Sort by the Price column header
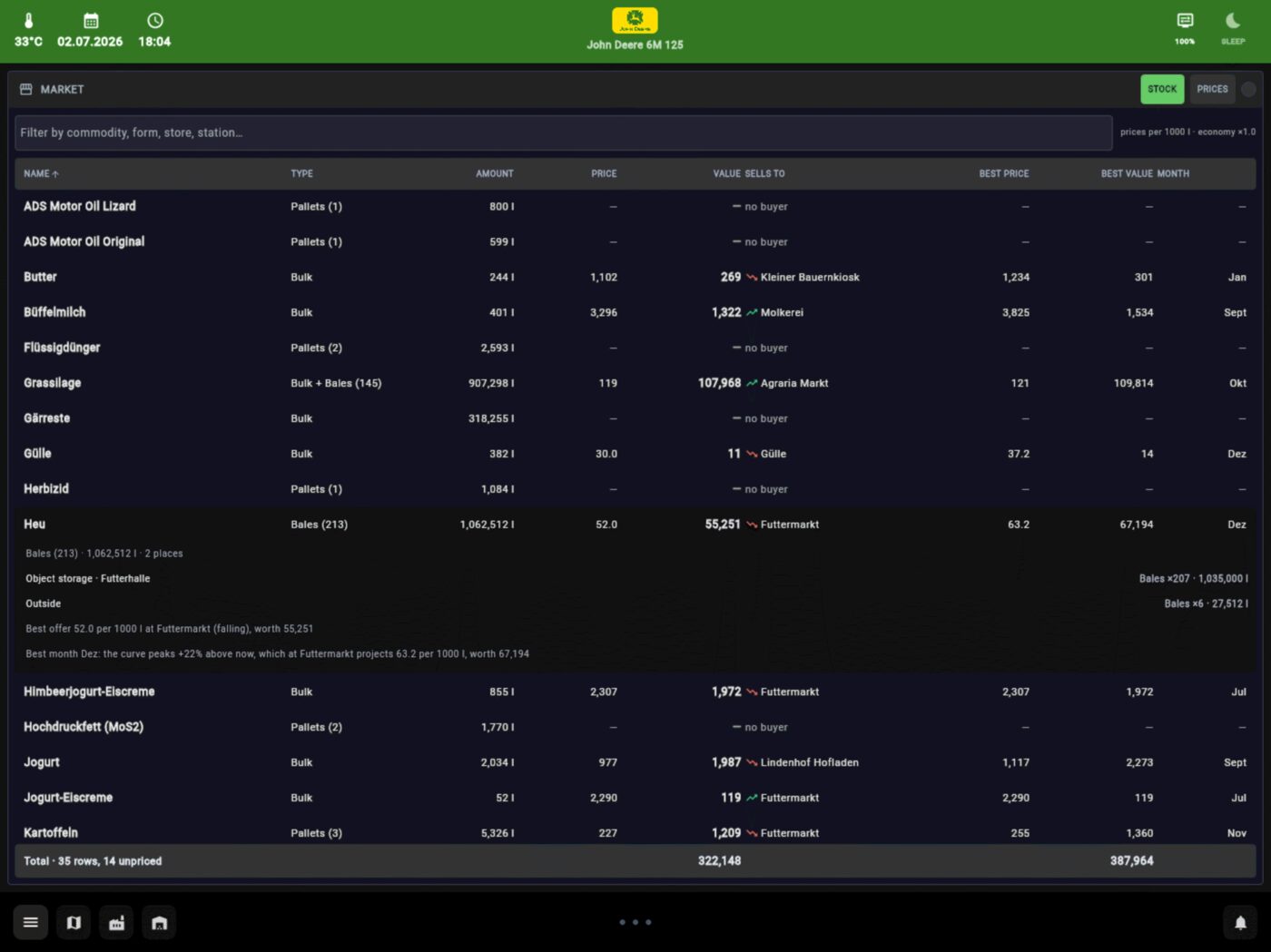This screenshot has height=952, width=1271. pyautogui.click(x=604, y=173)
